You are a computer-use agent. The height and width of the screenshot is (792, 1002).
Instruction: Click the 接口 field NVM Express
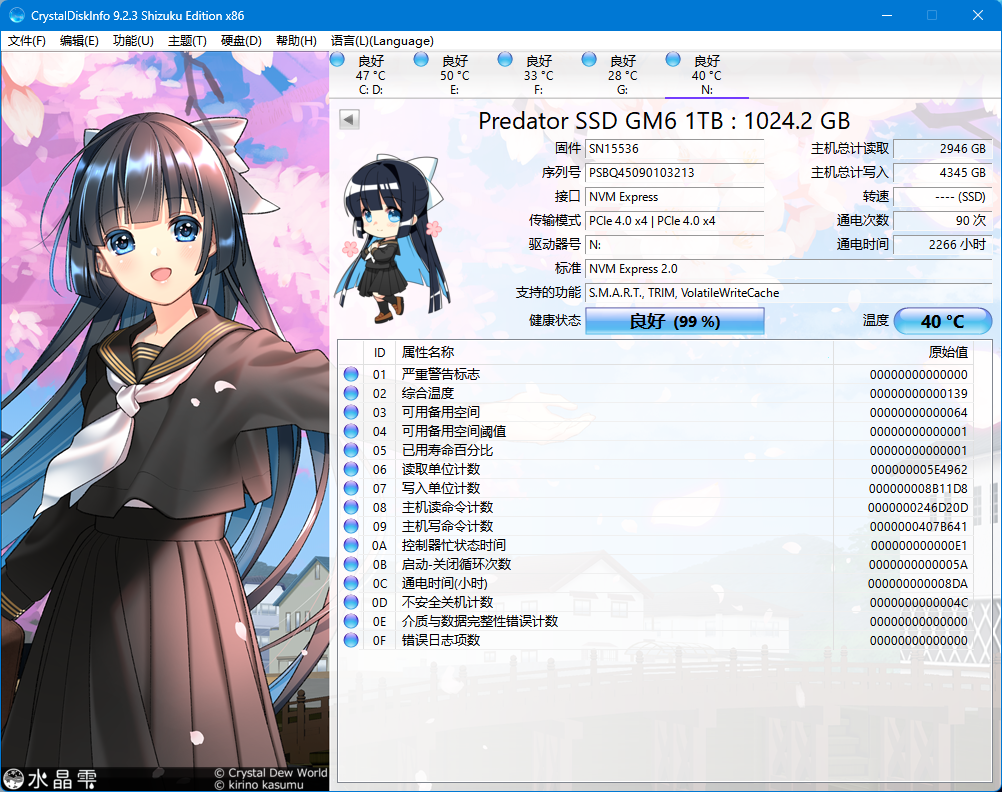[x=674, y=197]
